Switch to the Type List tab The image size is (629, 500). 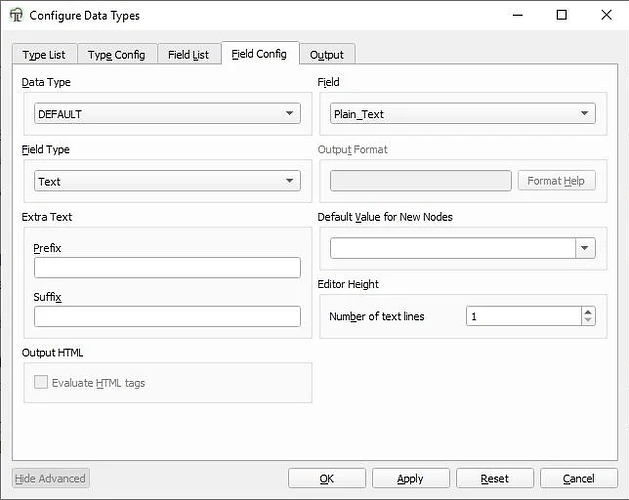[x=44, y=55]
